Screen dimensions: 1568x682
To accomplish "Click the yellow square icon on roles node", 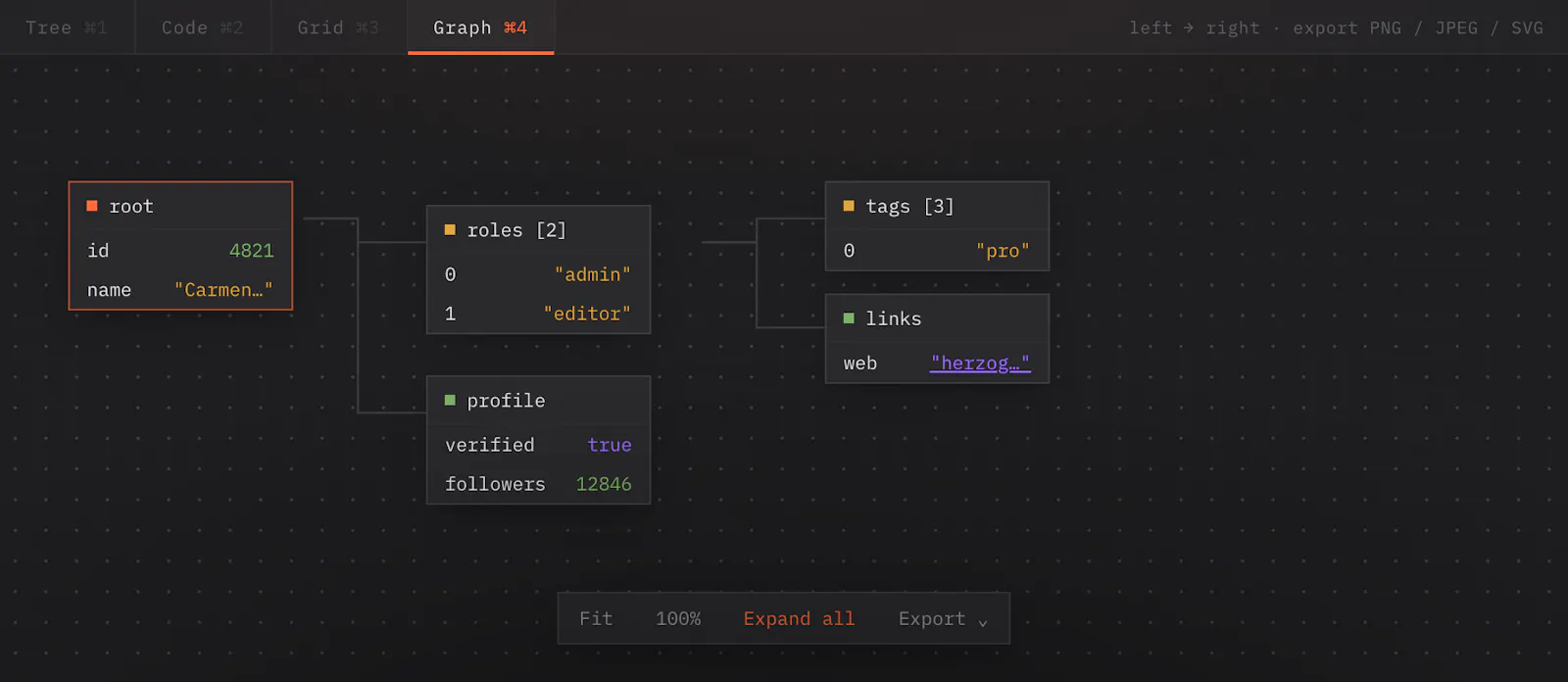I will pos(450,229).
